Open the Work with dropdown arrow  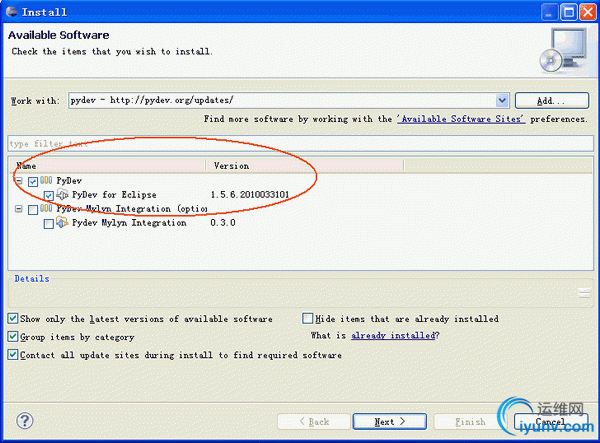502,101
